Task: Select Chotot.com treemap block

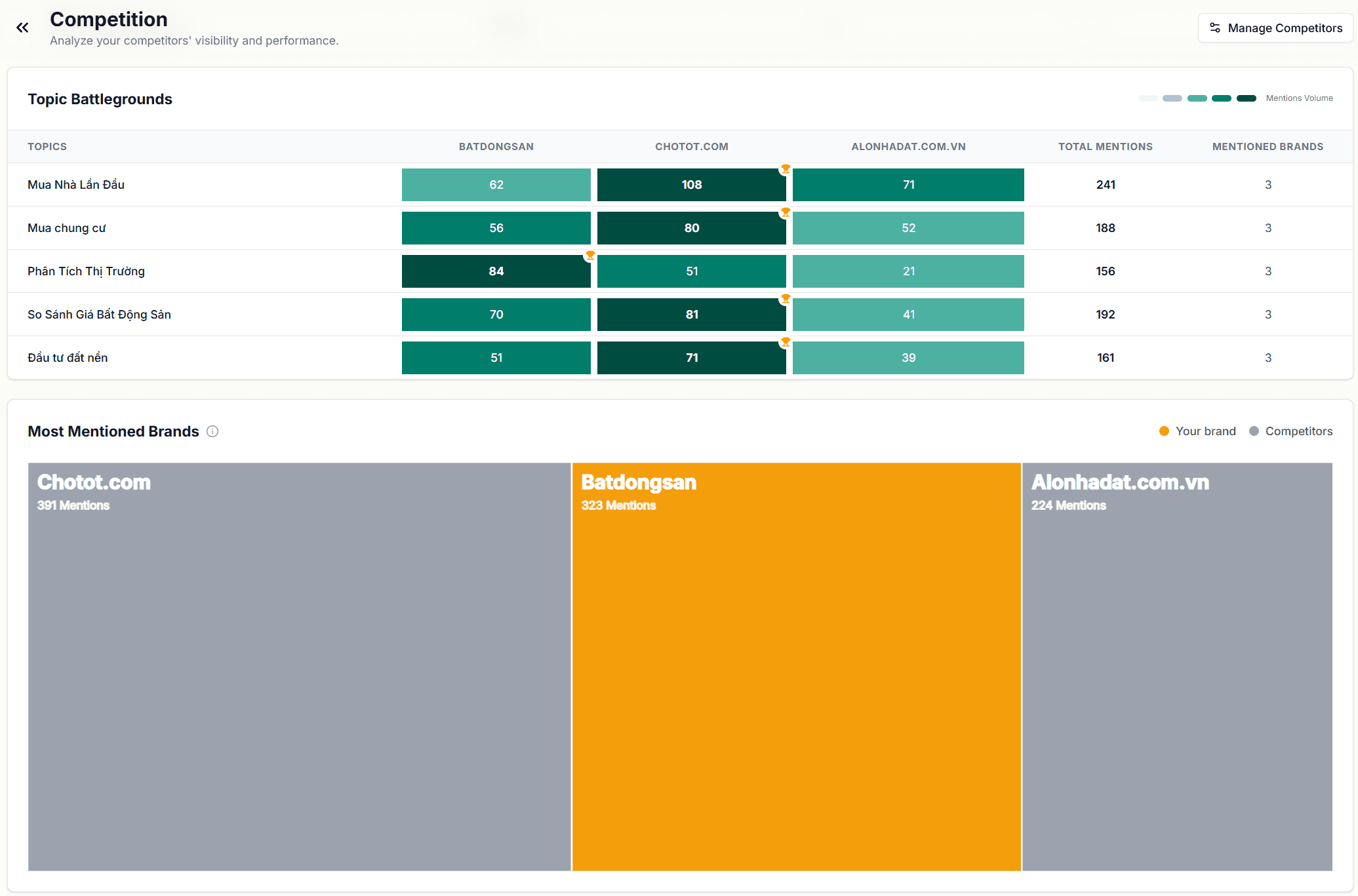Action: coord(299,667)
